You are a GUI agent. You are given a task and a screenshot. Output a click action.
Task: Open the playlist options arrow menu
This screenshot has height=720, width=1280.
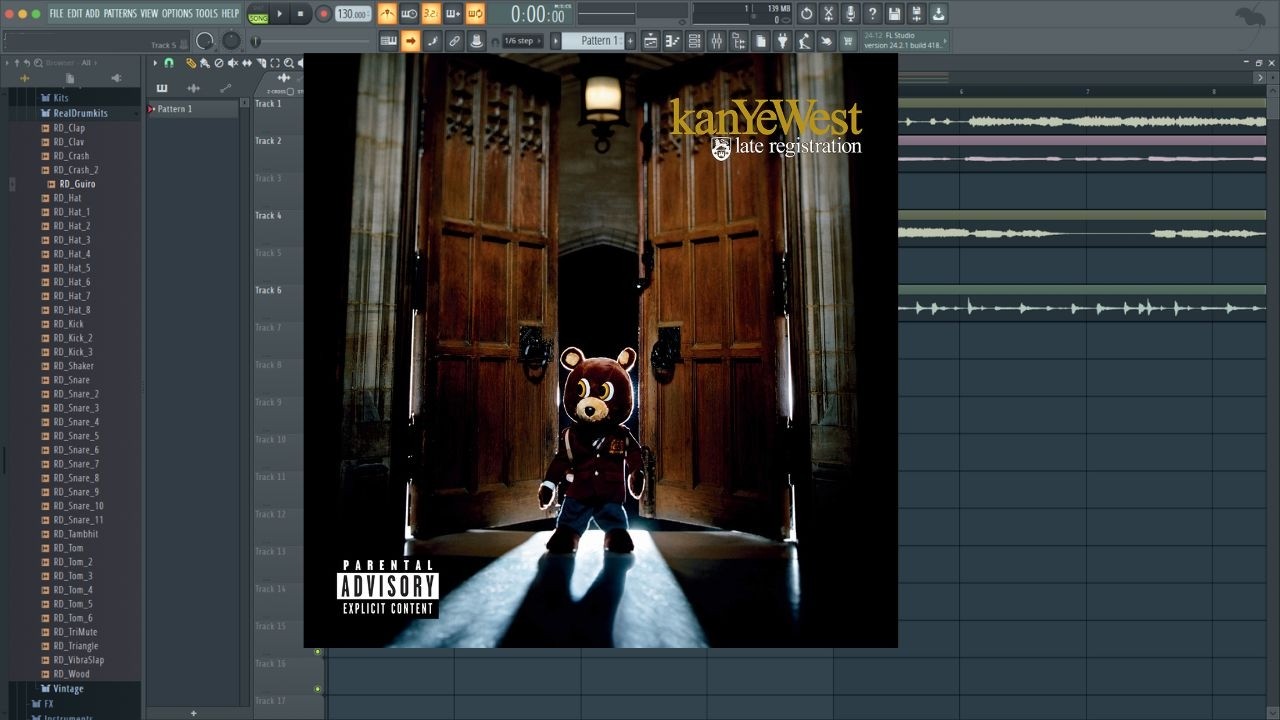point(155,63)
